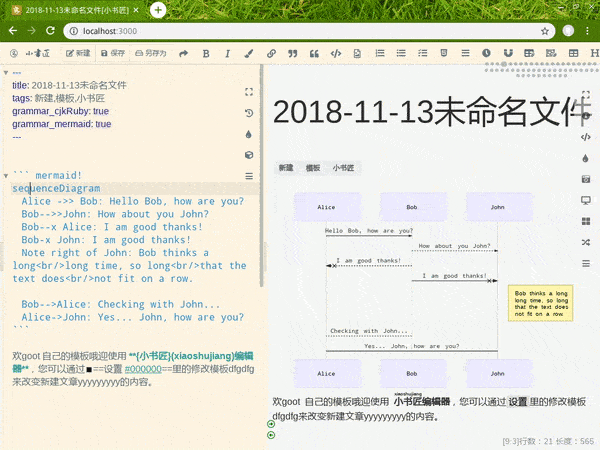
Task: Click the magnet icon in toolbar
Action: (508, 53)
